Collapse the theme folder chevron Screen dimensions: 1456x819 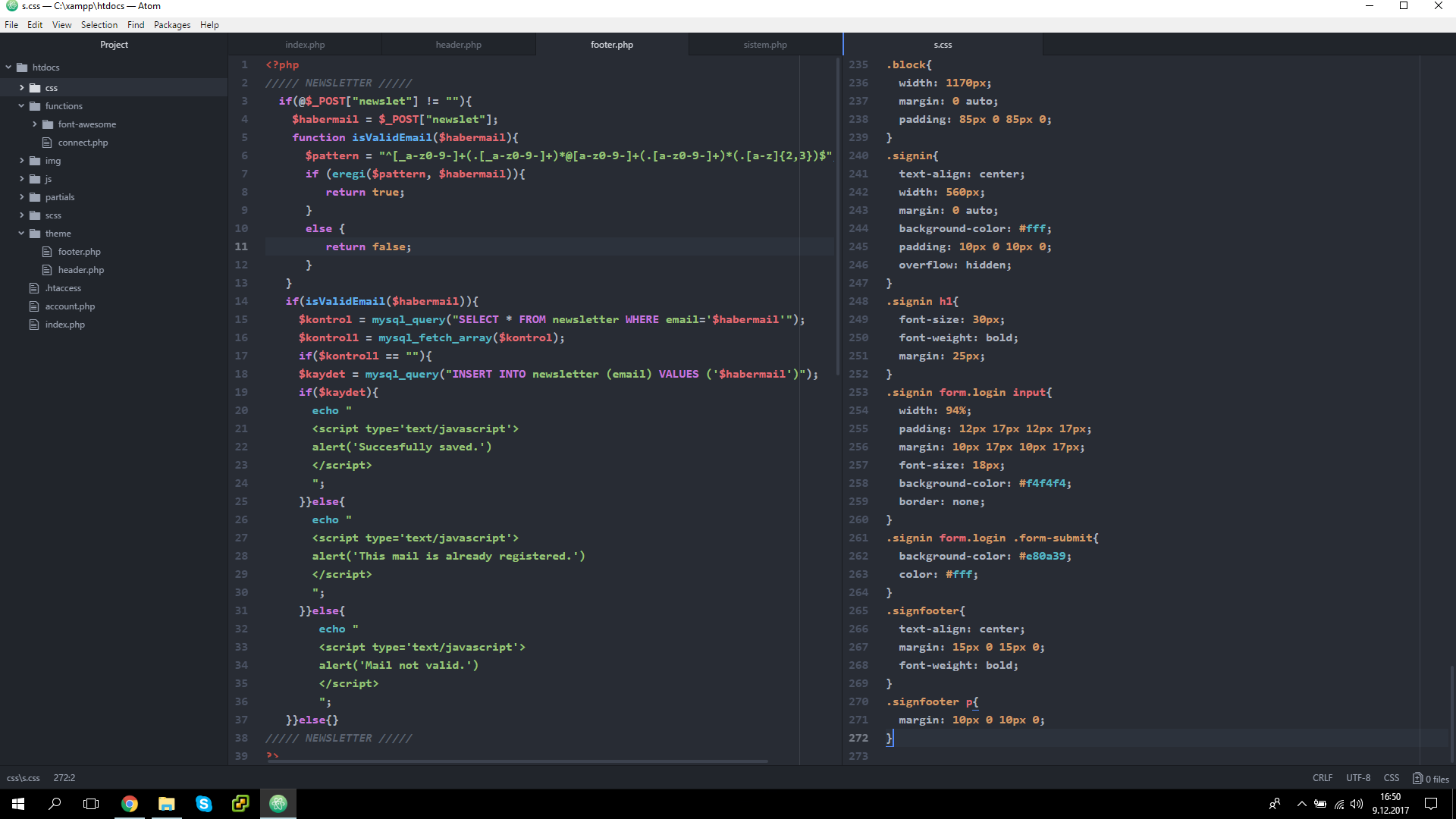point(22,234)
